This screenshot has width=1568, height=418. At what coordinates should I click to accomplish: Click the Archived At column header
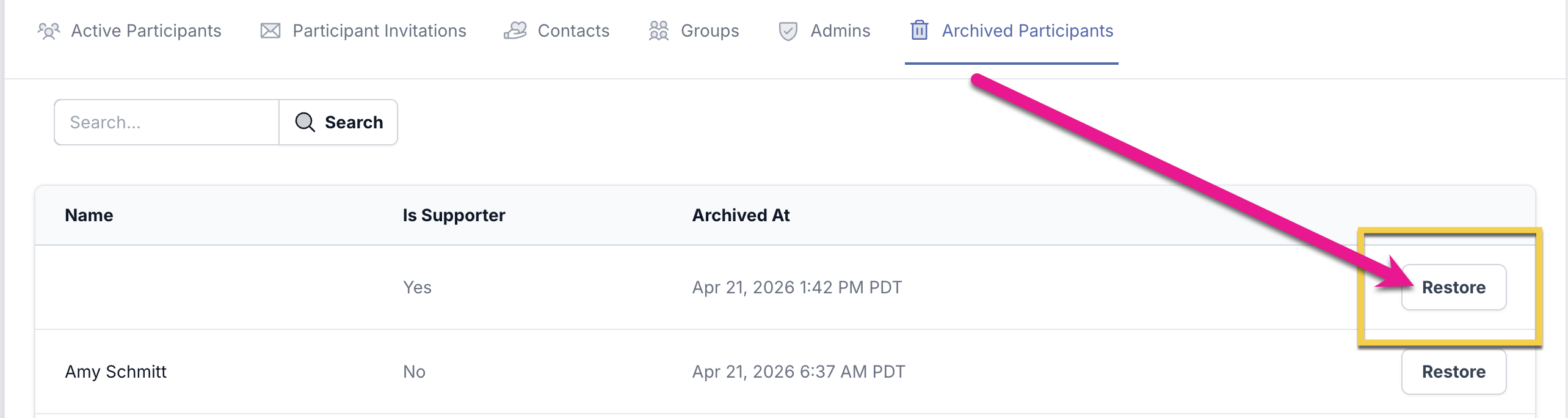click(x=741, y=215)
